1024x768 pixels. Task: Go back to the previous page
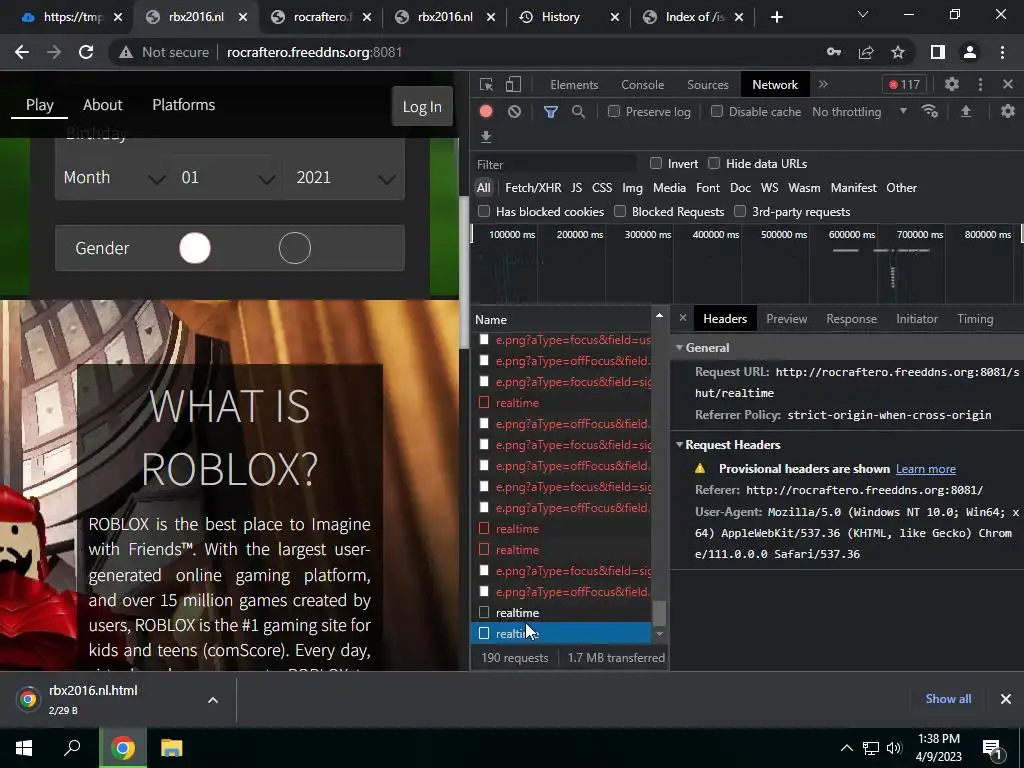pyautogui.click(x=22, y=52)
